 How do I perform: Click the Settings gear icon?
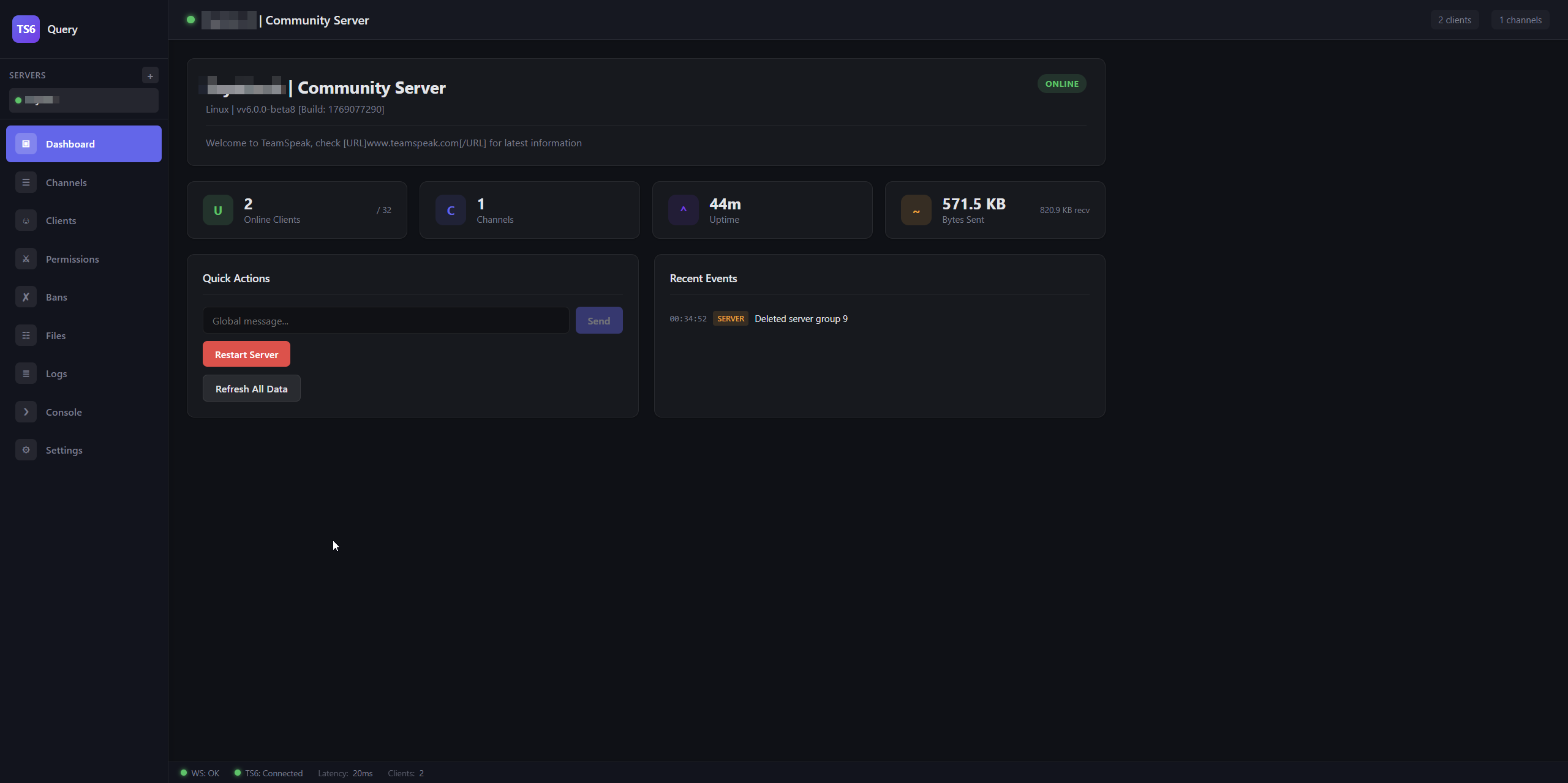[x=26, y=450]
